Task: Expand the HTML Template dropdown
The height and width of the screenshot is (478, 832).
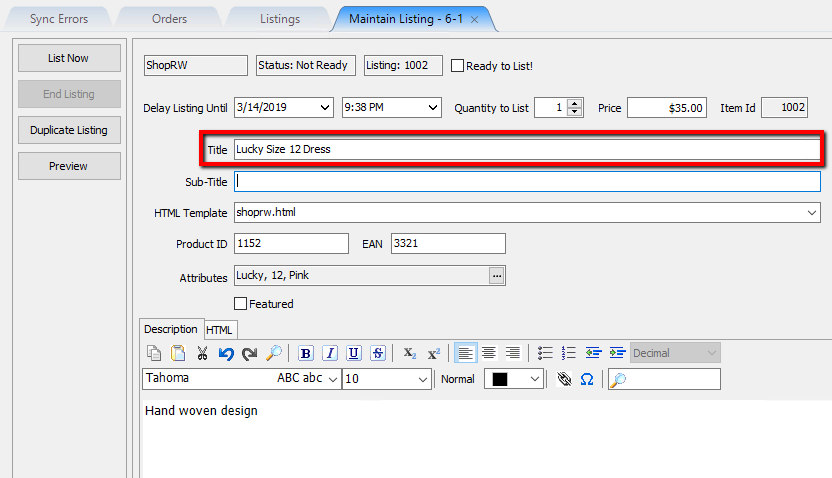Action: point(812,213)
